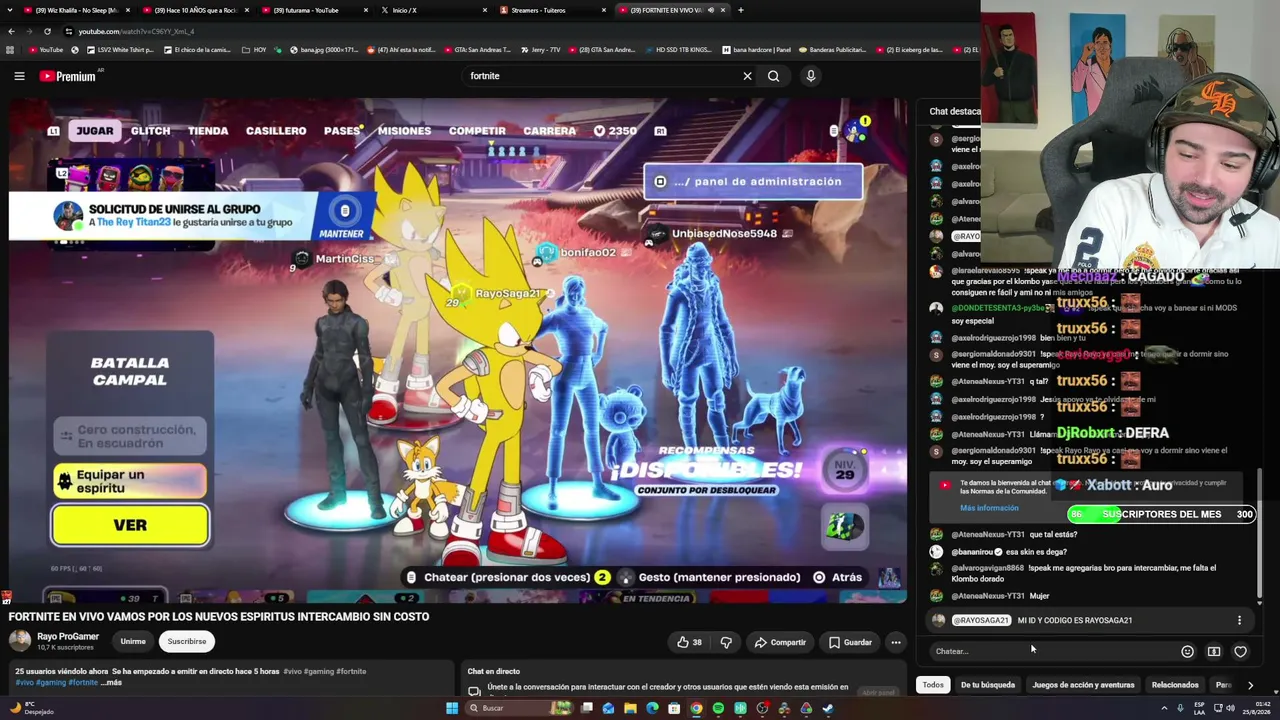Like the video with thumbs up
Image resolution: width=1280 pixels, height=720 pixels.
tap(689, 642)
